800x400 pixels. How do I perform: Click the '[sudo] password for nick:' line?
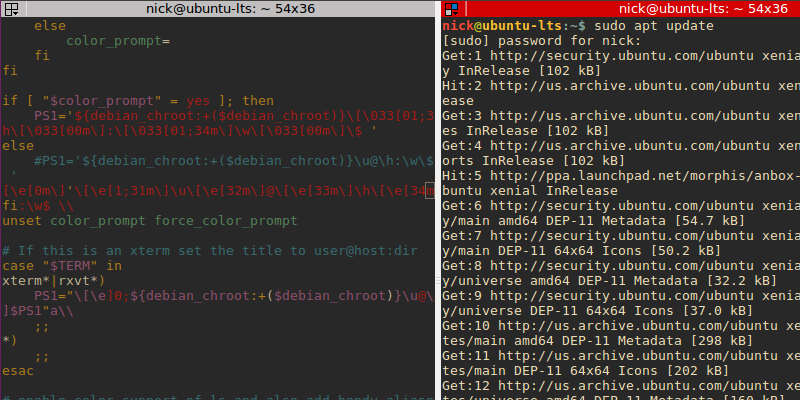(541, 41)
